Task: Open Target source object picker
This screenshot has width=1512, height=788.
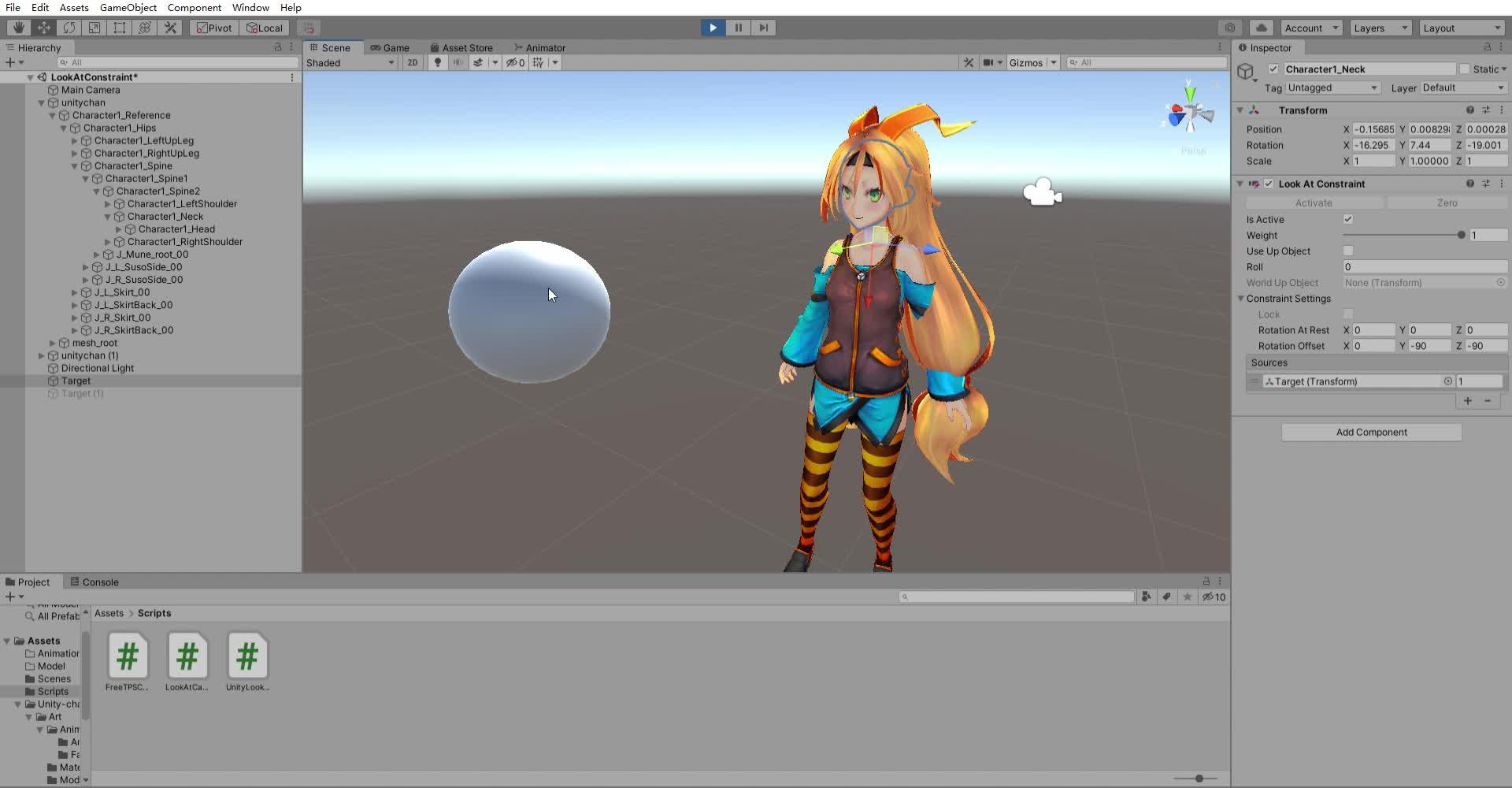Action: (x=1447, y=381)
